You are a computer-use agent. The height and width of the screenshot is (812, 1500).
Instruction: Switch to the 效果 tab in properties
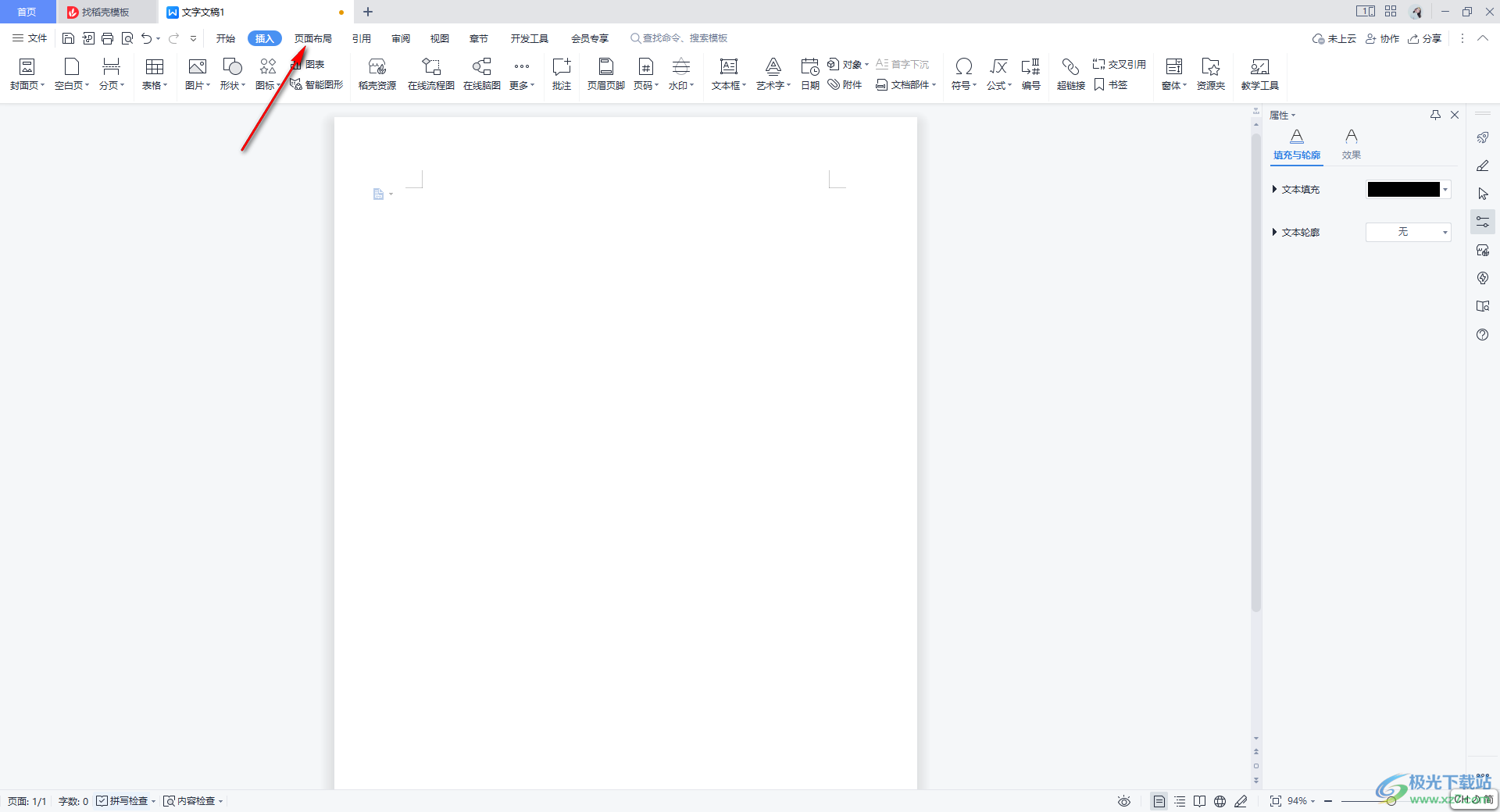[x=1352, y=144]
